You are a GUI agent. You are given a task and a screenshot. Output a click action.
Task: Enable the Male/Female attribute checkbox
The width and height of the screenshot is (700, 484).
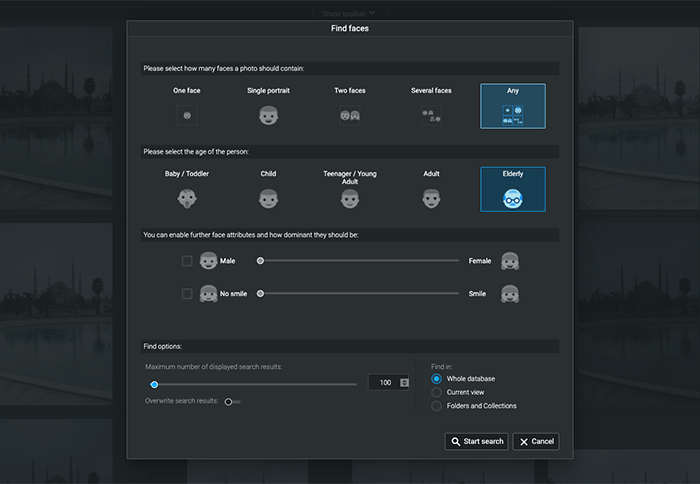coord(187,261)
